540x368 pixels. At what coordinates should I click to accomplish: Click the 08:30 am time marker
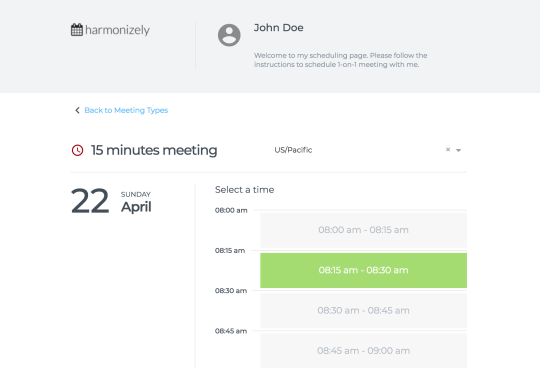click(x=231, y=291)
